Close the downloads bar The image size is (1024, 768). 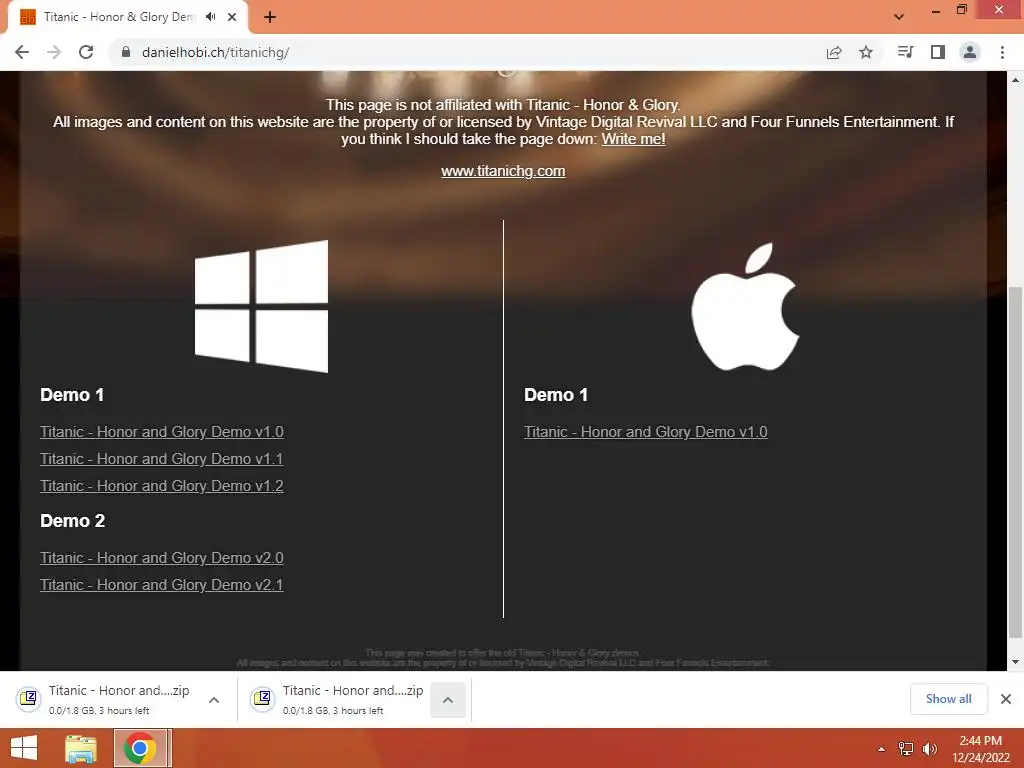tap(1006, 699)
